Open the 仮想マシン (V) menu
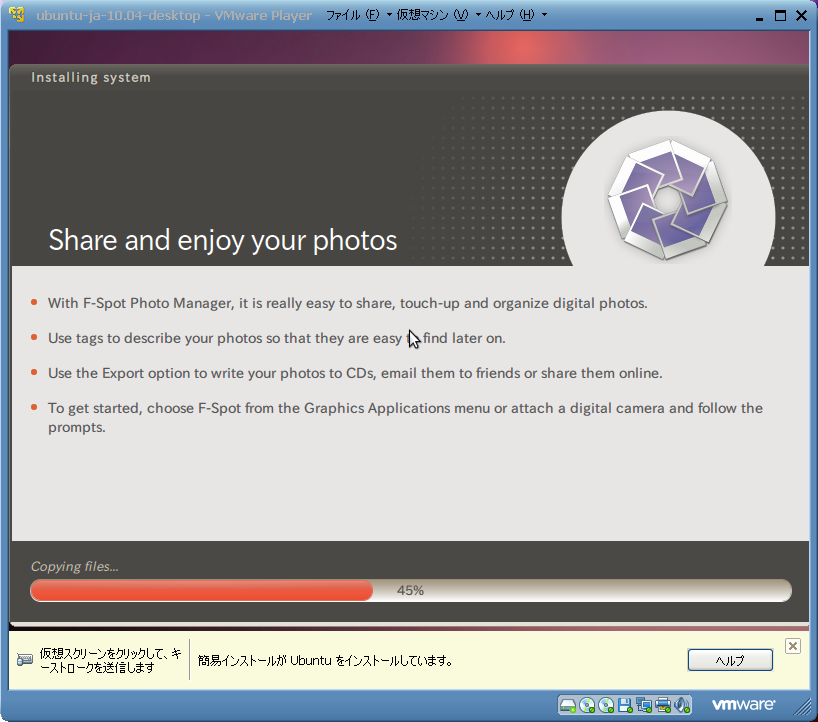Screen dimensions: 818x722 438,15
